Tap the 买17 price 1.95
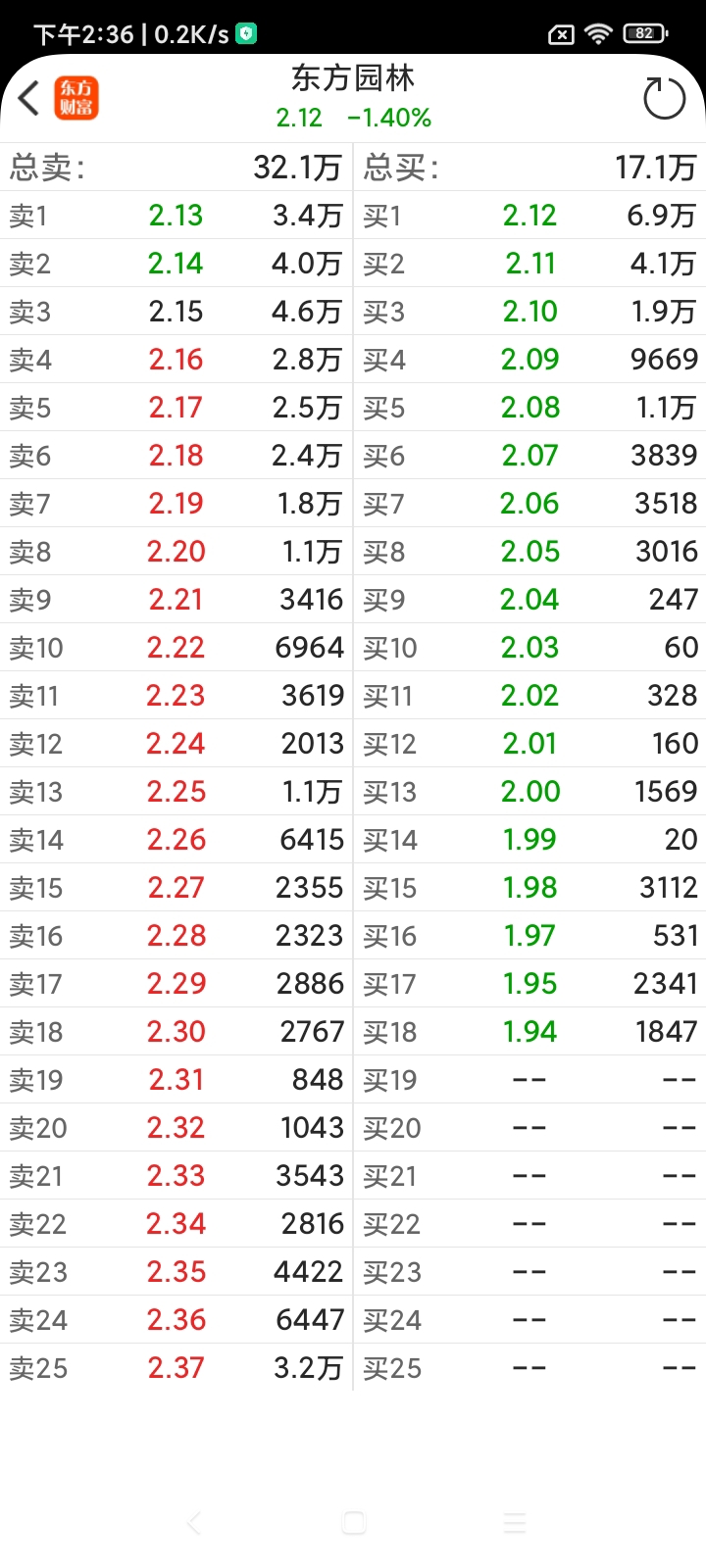706x1568 pixels. pos(529,984)
